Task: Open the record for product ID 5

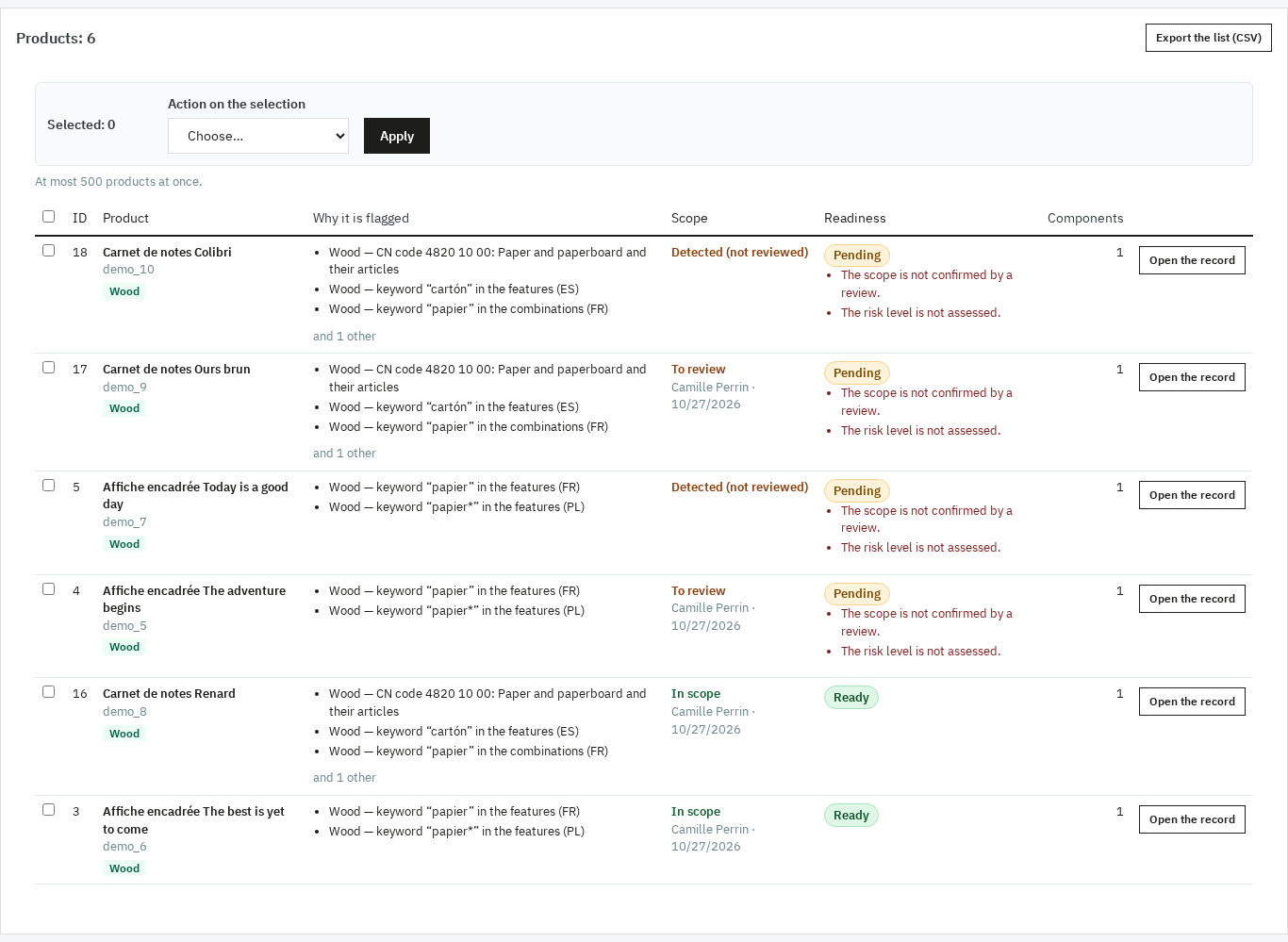Action: pos(1192,495)
